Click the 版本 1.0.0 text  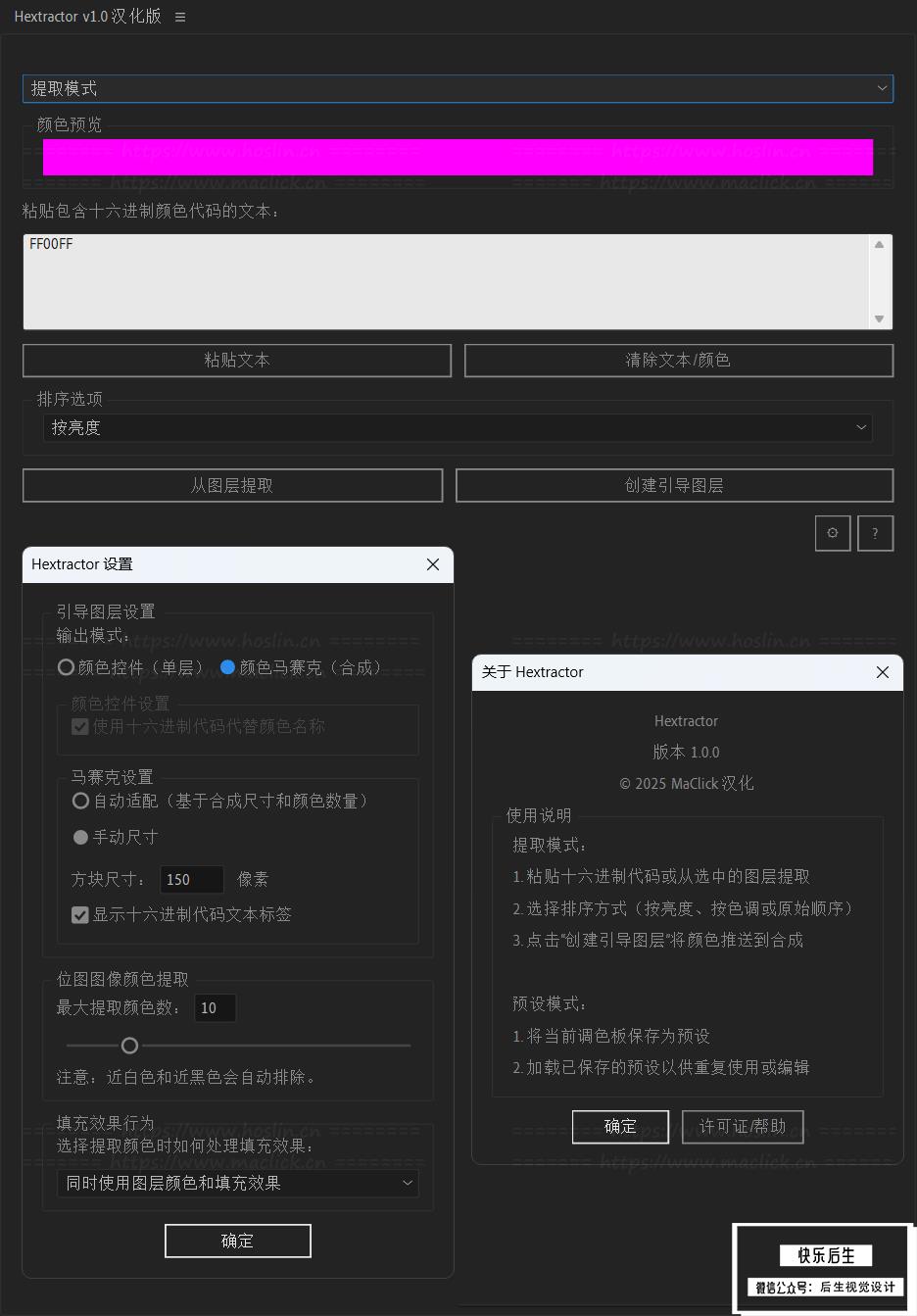686,752
